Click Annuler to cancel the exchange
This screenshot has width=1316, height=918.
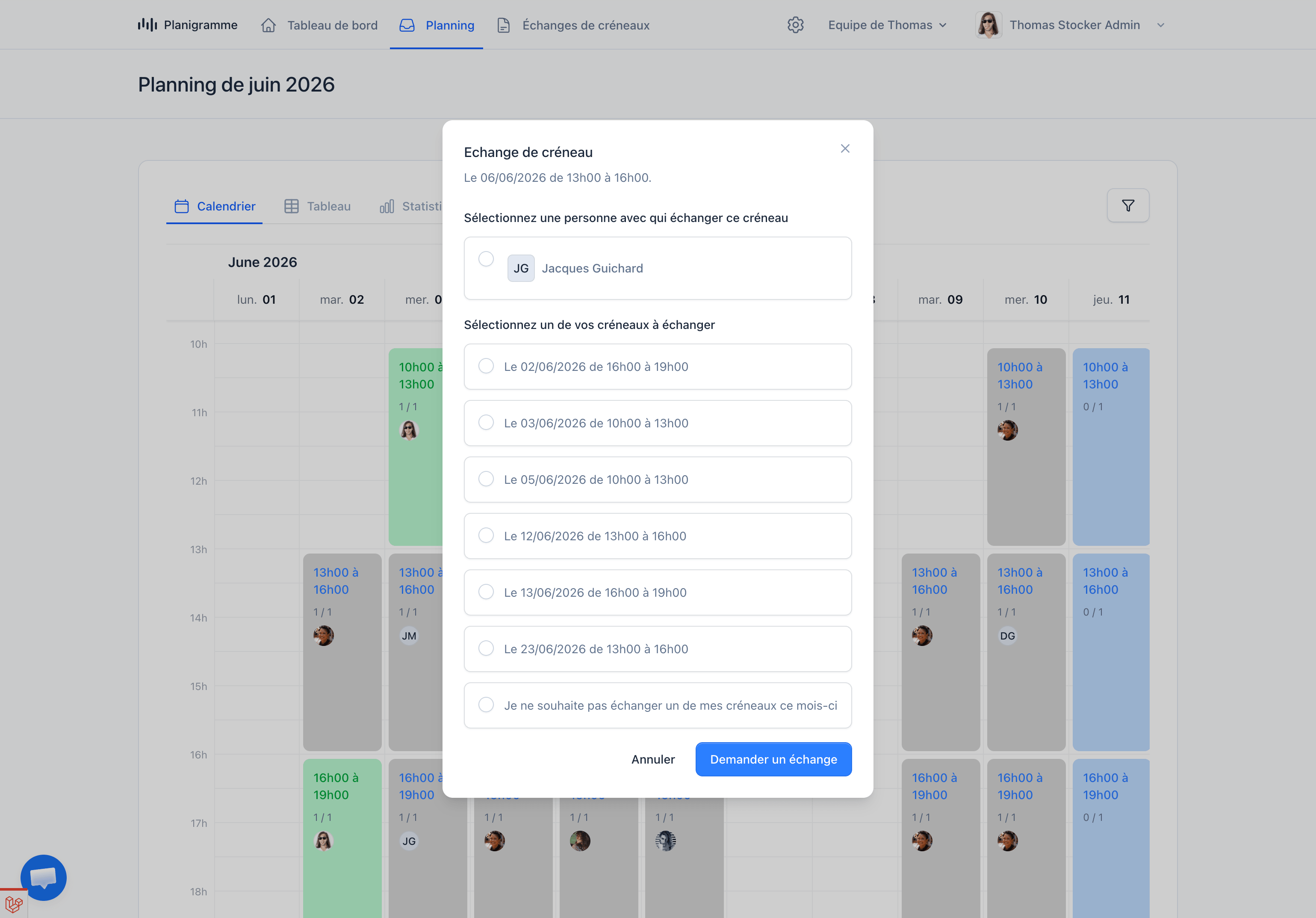[x=653, y=759]
